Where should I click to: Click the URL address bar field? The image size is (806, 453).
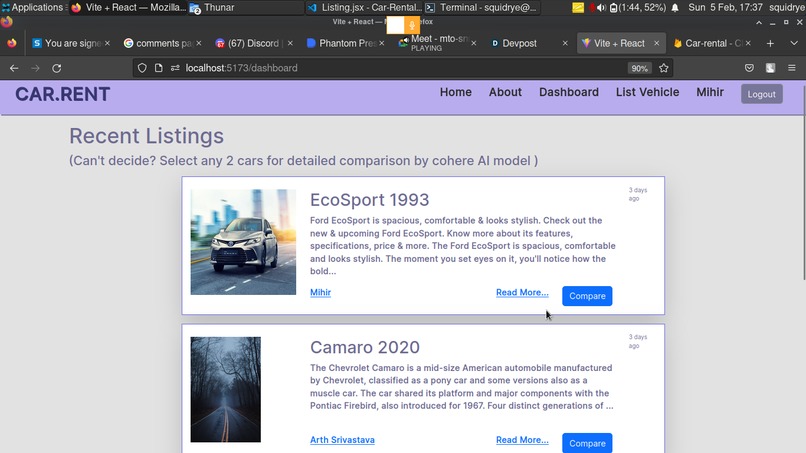(401, 68)
